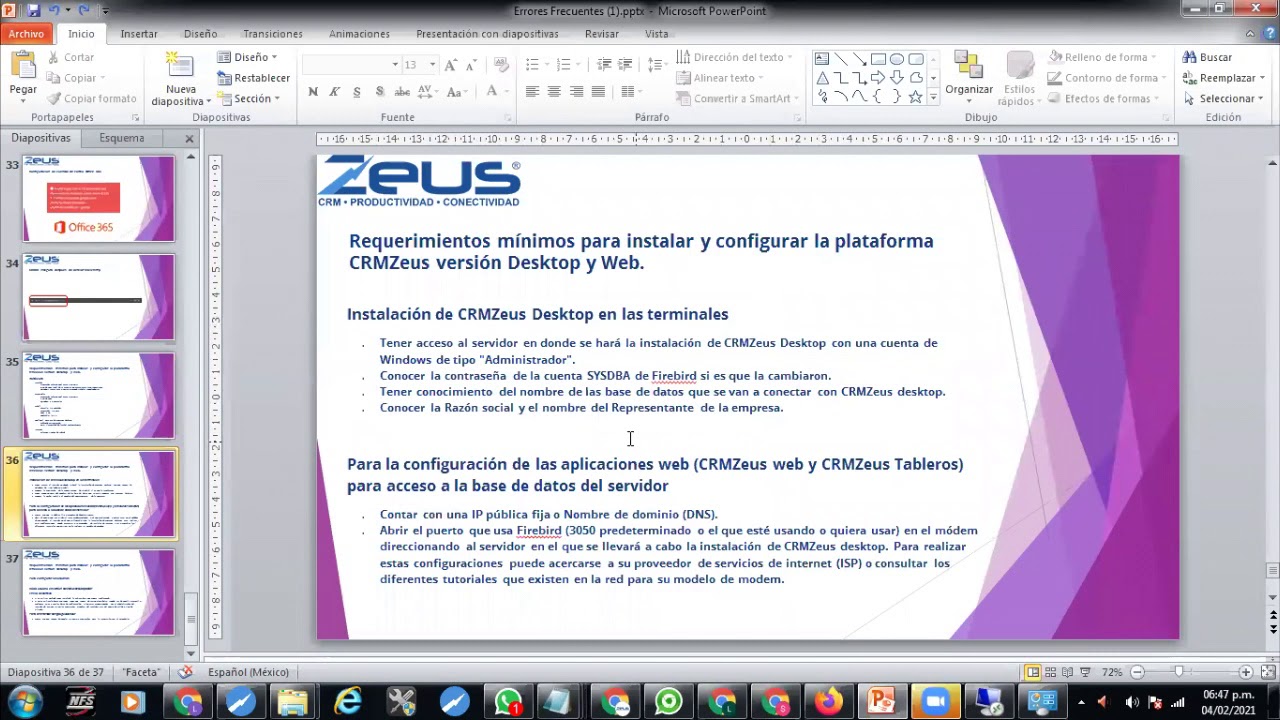Open Internet Explorer in the taskbar
This screenshot has width=1280, height=720.
click(x=347, y=702)
